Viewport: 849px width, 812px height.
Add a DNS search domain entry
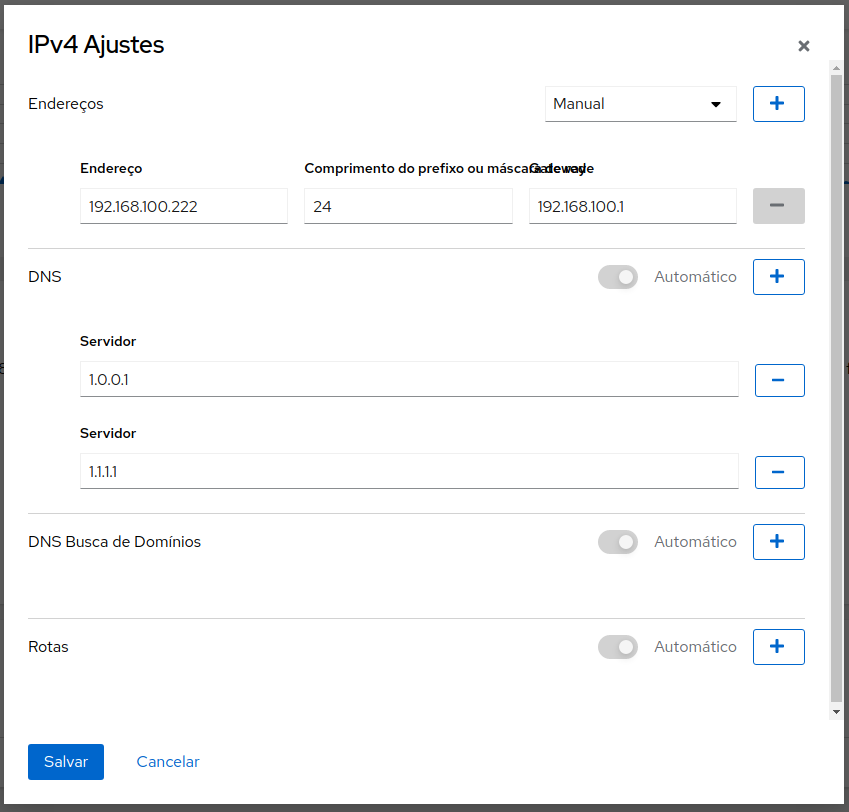pyautogui.click(x=778, y=541)
